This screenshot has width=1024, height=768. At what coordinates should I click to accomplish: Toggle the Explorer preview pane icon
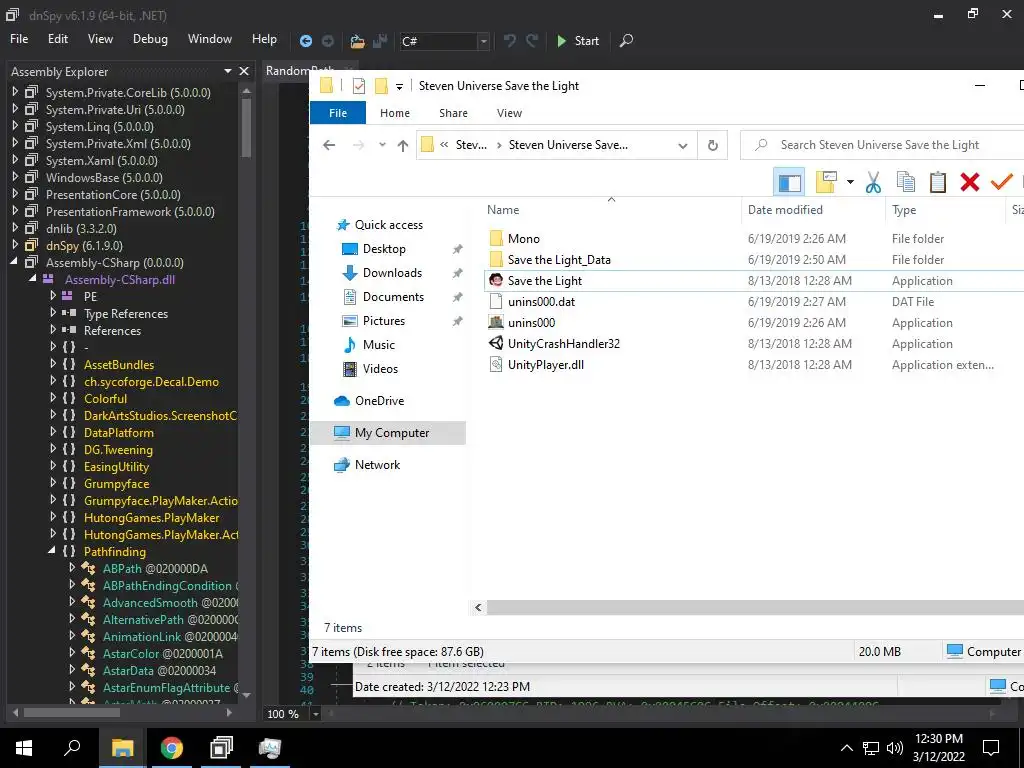[789, 182]
